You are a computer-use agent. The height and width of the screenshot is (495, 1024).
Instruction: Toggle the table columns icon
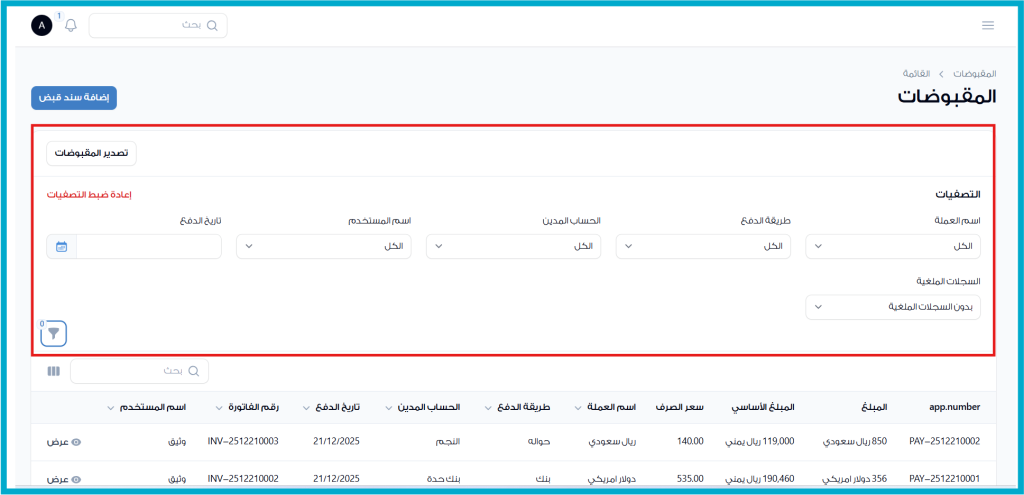(x=54, y=371)
